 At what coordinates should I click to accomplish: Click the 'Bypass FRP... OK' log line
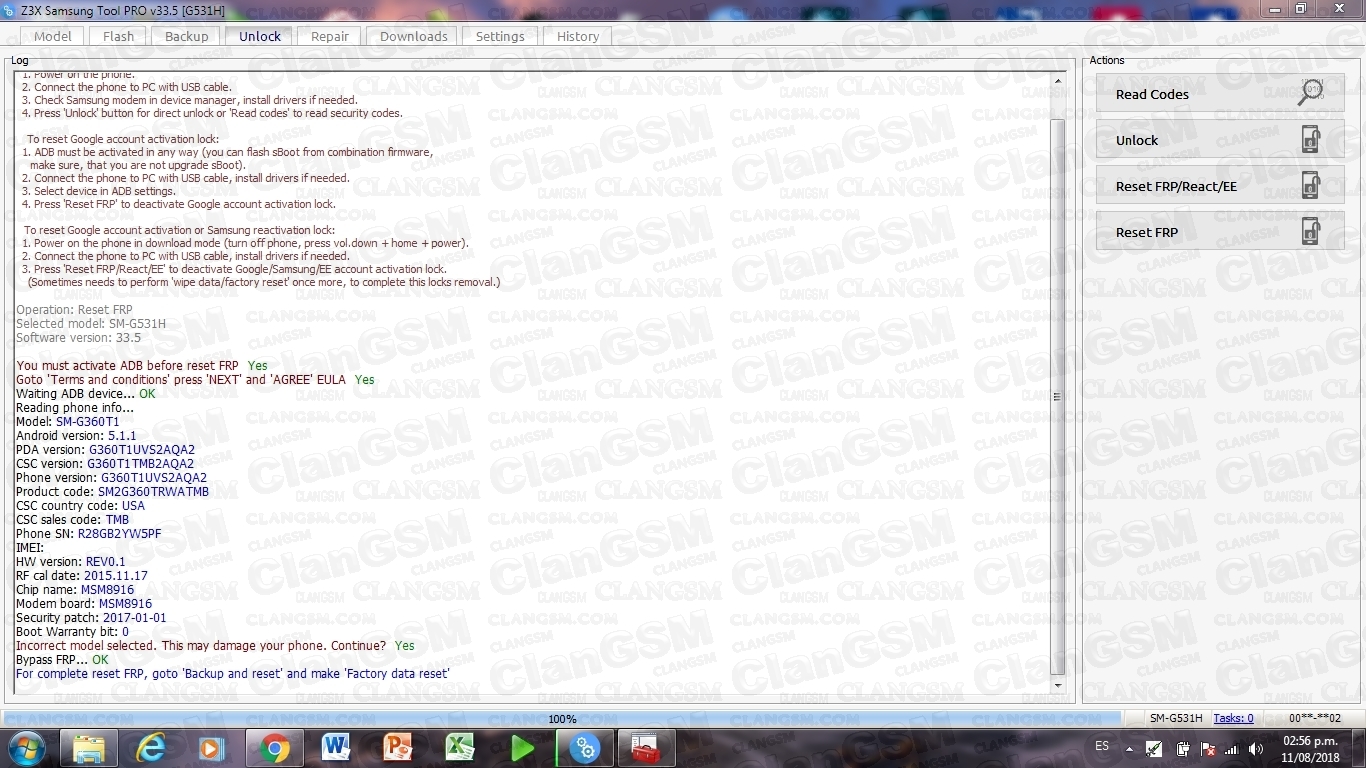(62, 660)
